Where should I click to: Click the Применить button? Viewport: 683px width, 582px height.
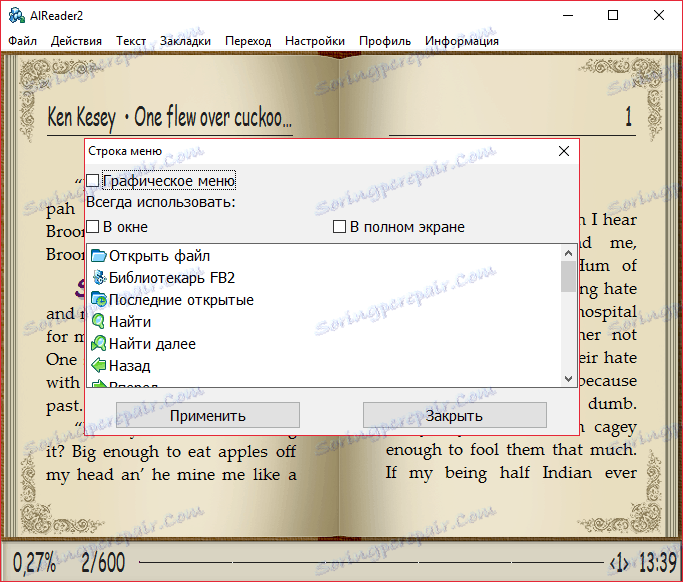coord(207,415)
